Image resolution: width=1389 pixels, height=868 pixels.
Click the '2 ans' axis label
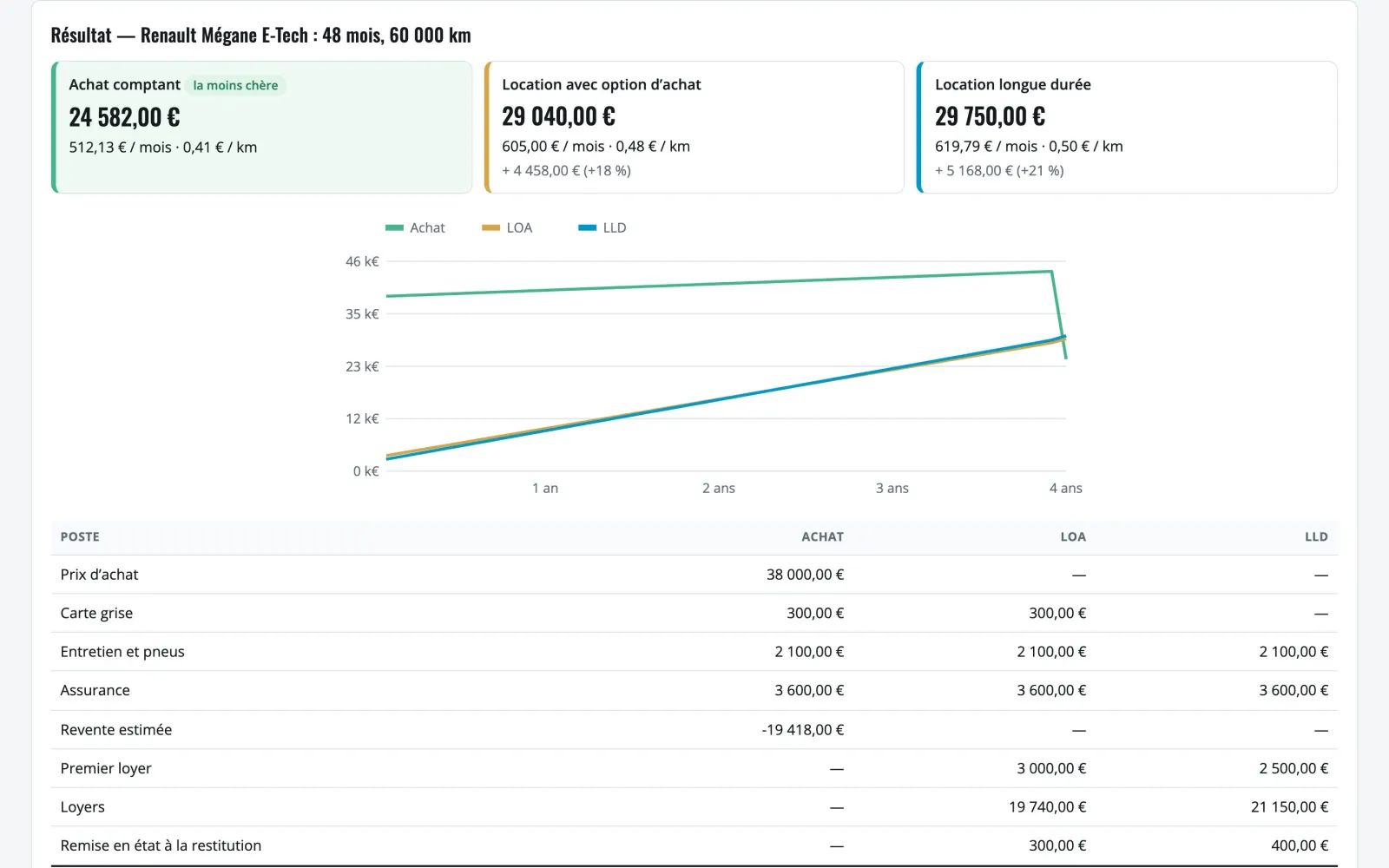click(x=719, y=488)
